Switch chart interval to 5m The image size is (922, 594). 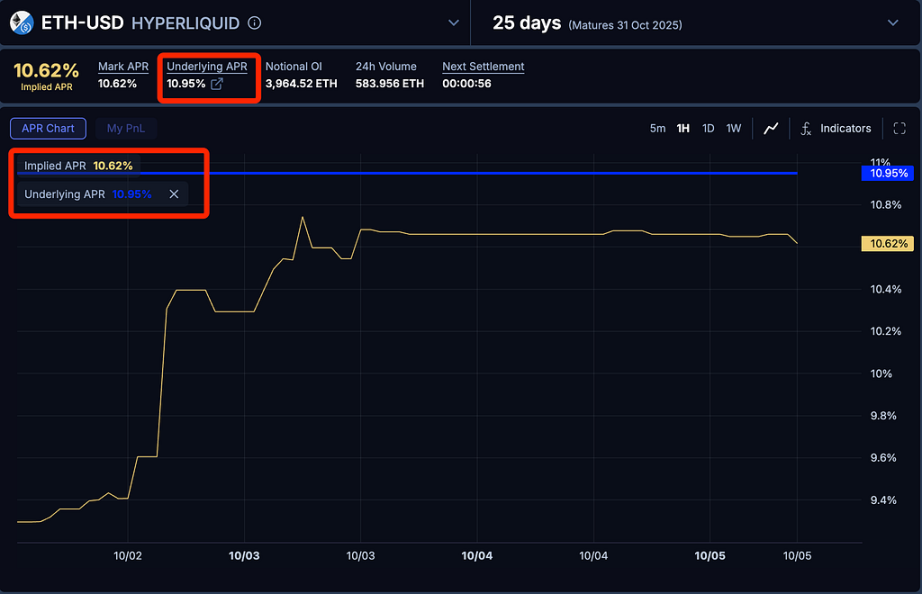(657, 128)
